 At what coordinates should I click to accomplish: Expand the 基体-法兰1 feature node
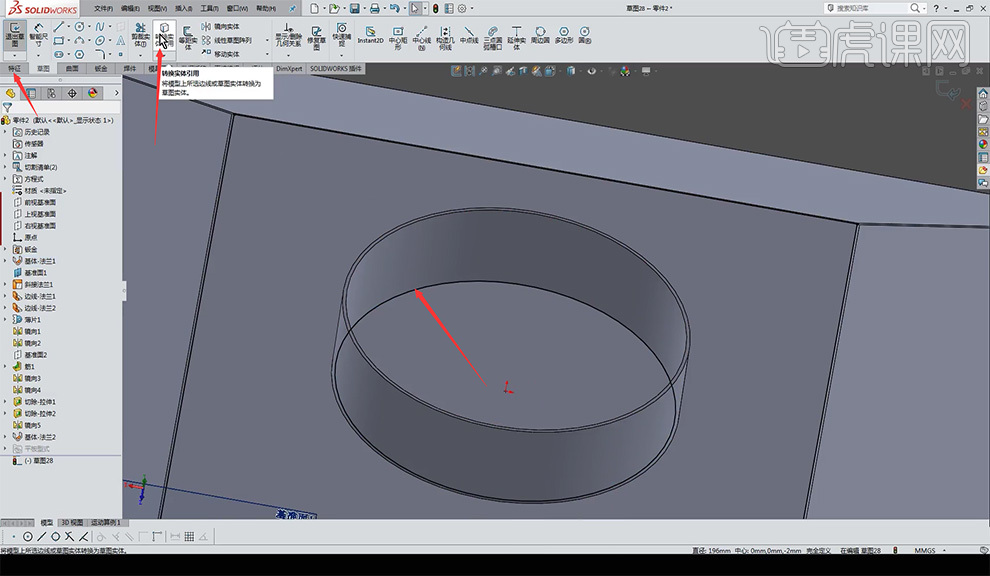(5, 260)
